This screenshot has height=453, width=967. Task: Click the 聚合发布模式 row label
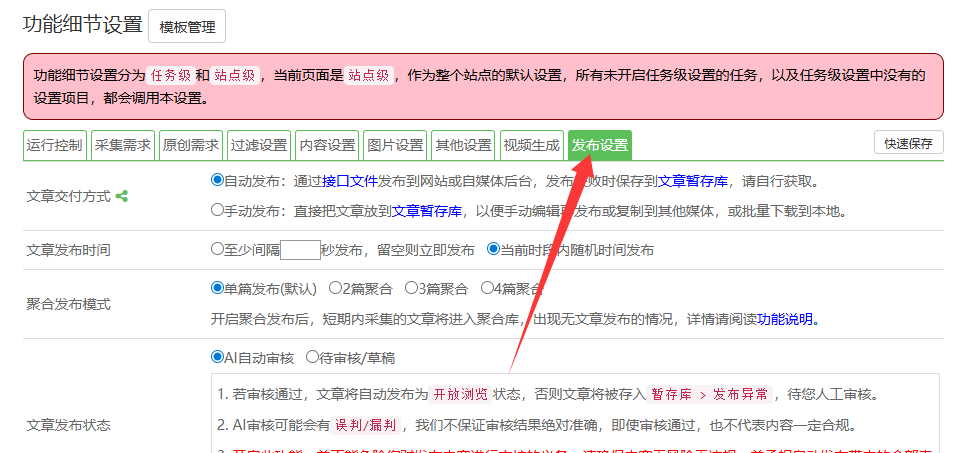coord(68,304)
